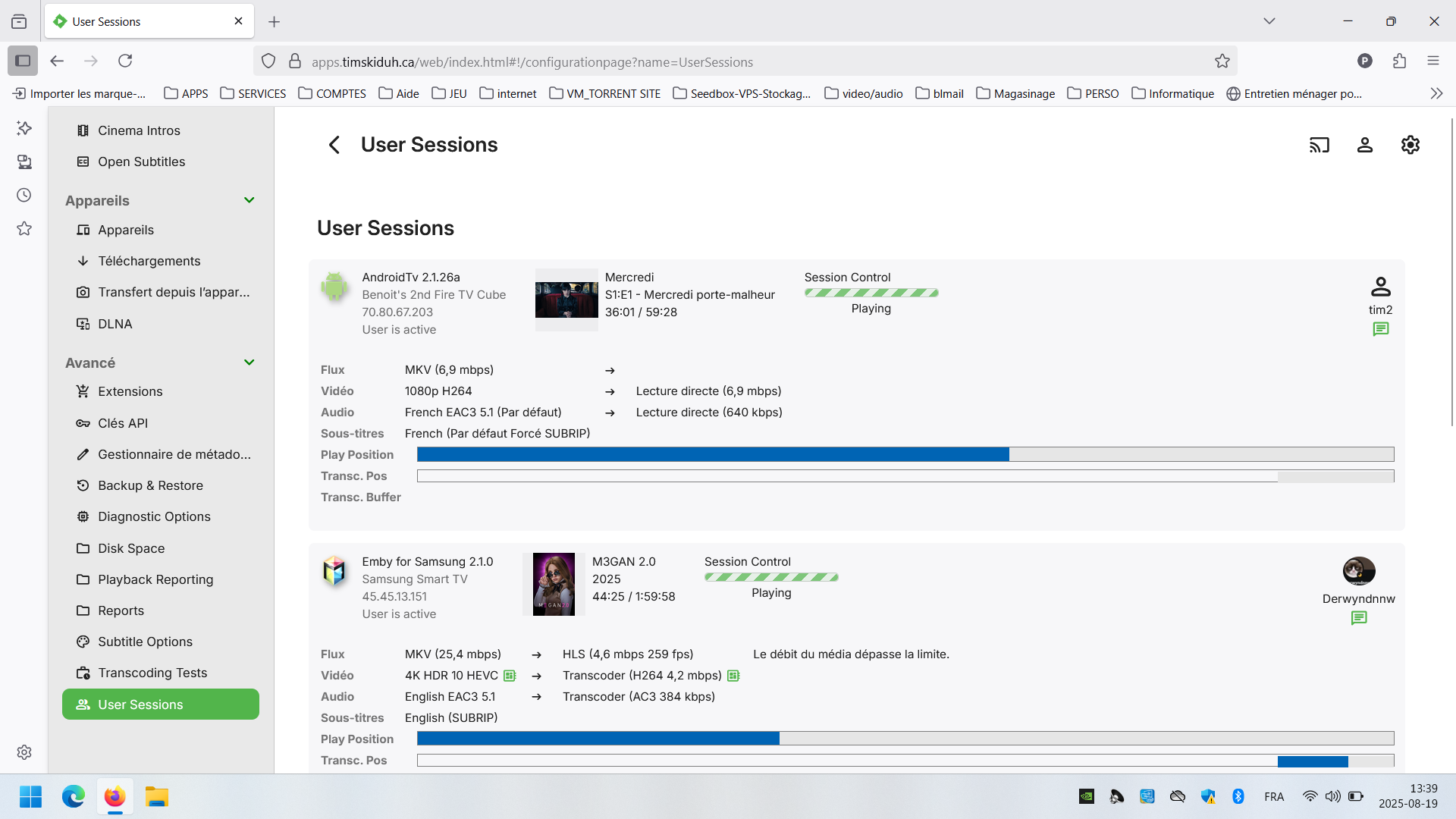Open server settings gear in header
The width and height of the screenshot is (1456, 819).
[1410, 145]
